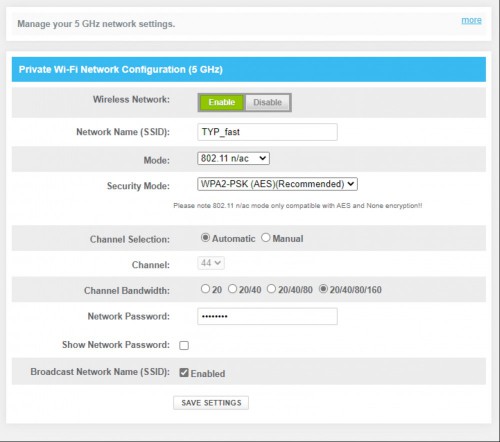Open the more link at top right

click(471, 20)
